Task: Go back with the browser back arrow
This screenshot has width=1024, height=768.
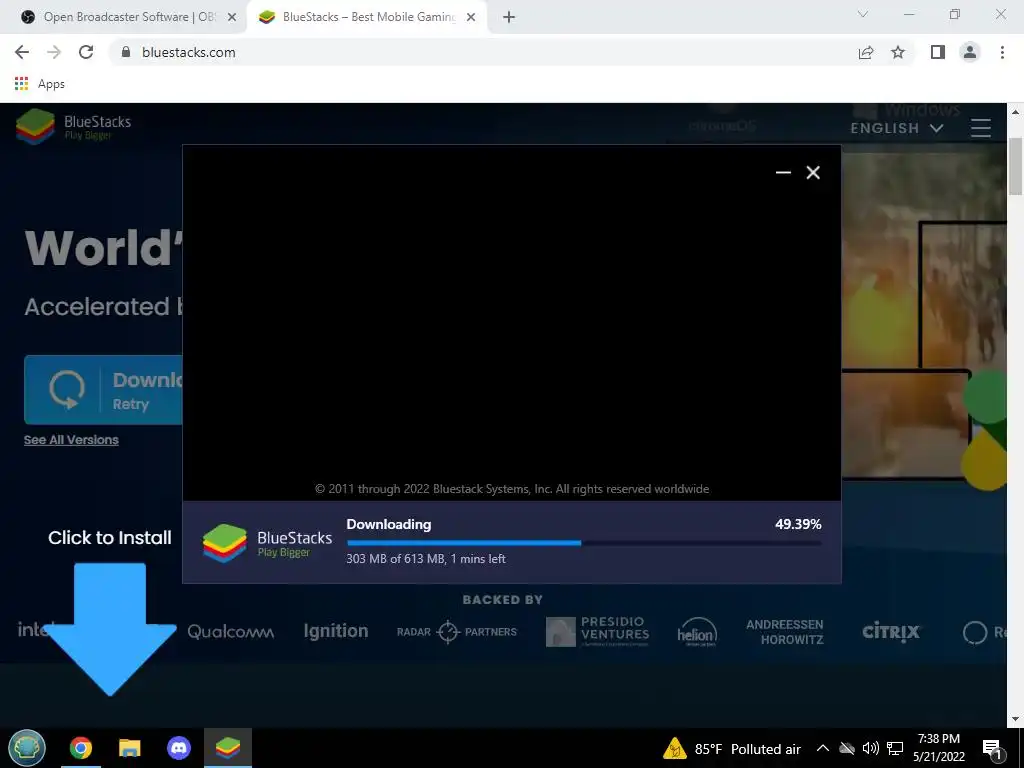Action: point(22,52)
